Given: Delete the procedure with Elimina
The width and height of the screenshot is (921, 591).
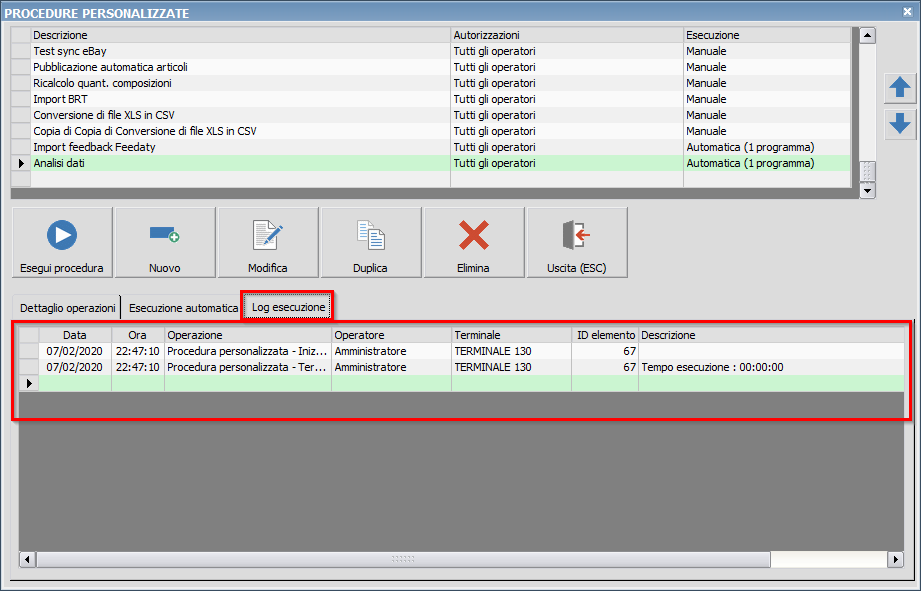Looking at the screenshot, I should 474,242.
